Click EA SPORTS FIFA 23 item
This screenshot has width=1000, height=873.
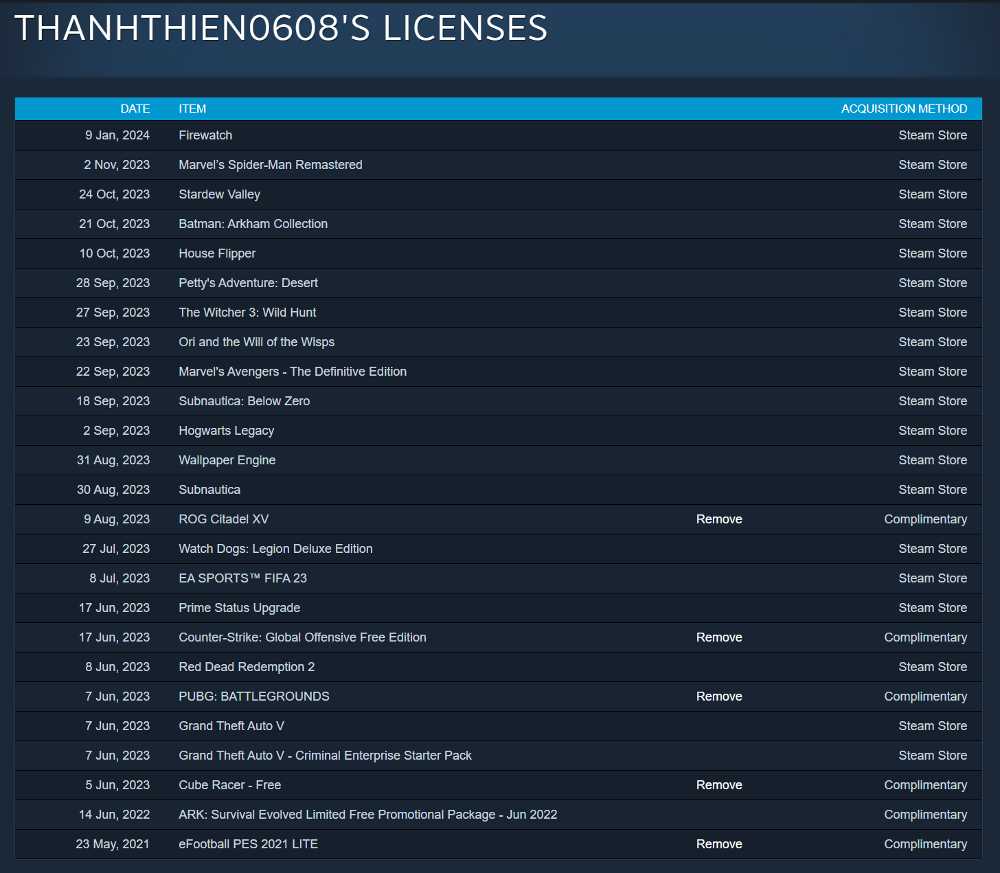(243, 578)
